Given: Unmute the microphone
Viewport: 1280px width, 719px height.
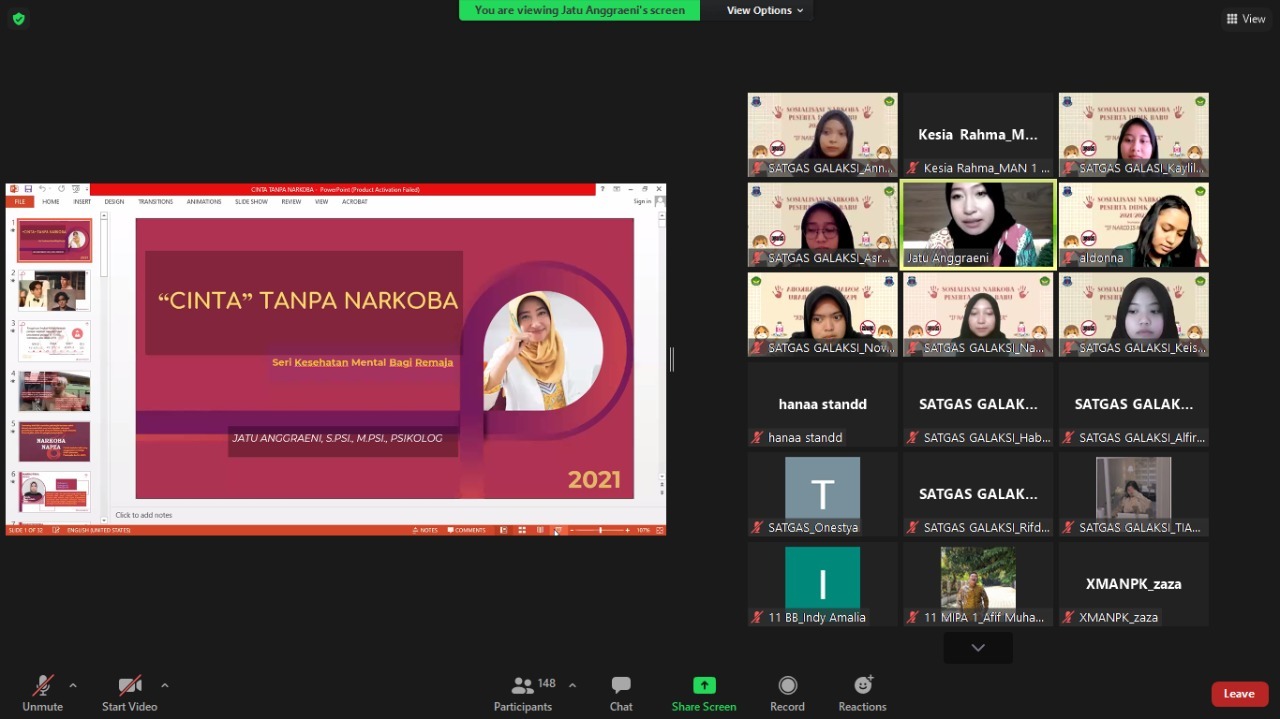Looking at the screenshot, I should pyautogui.click(x=42, y=686).
